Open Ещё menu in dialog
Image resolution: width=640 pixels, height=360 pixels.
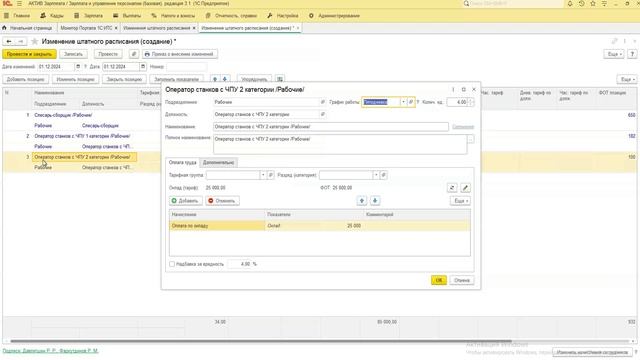point(460,200)
